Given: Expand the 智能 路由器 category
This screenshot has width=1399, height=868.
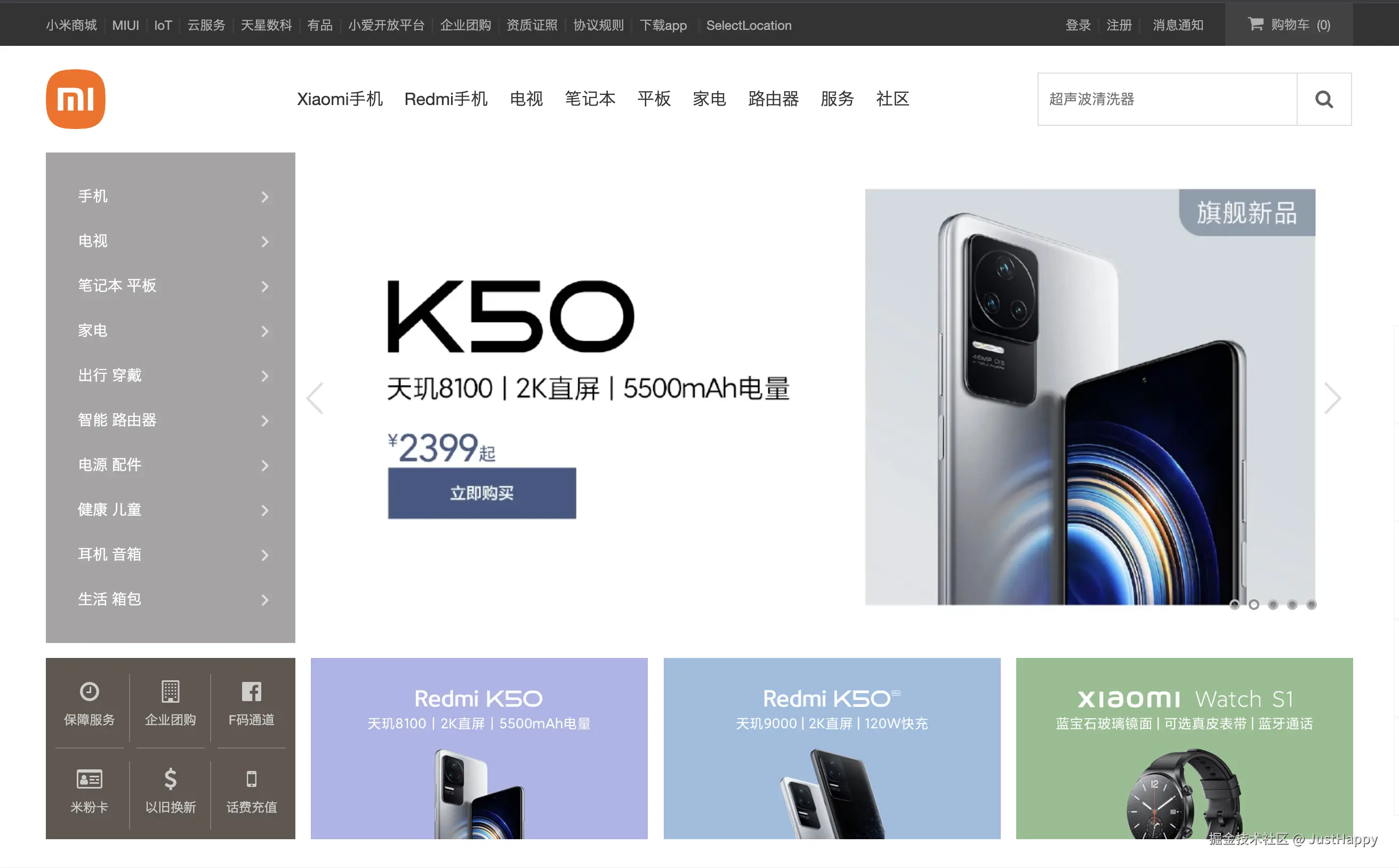Looking at the screenshot, I should [x=171, y=420].
